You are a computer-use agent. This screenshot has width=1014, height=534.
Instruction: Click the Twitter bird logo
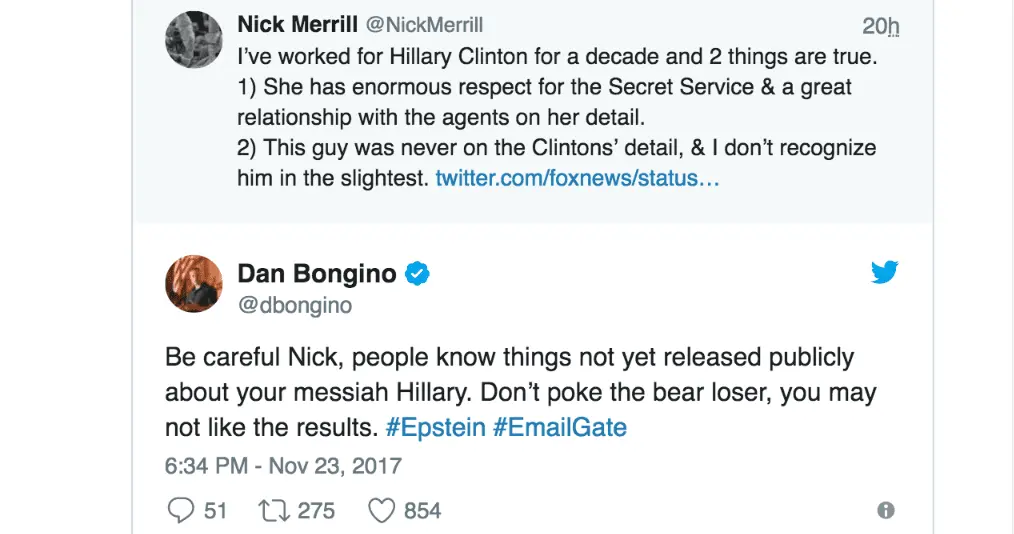[x=884, y=271]
